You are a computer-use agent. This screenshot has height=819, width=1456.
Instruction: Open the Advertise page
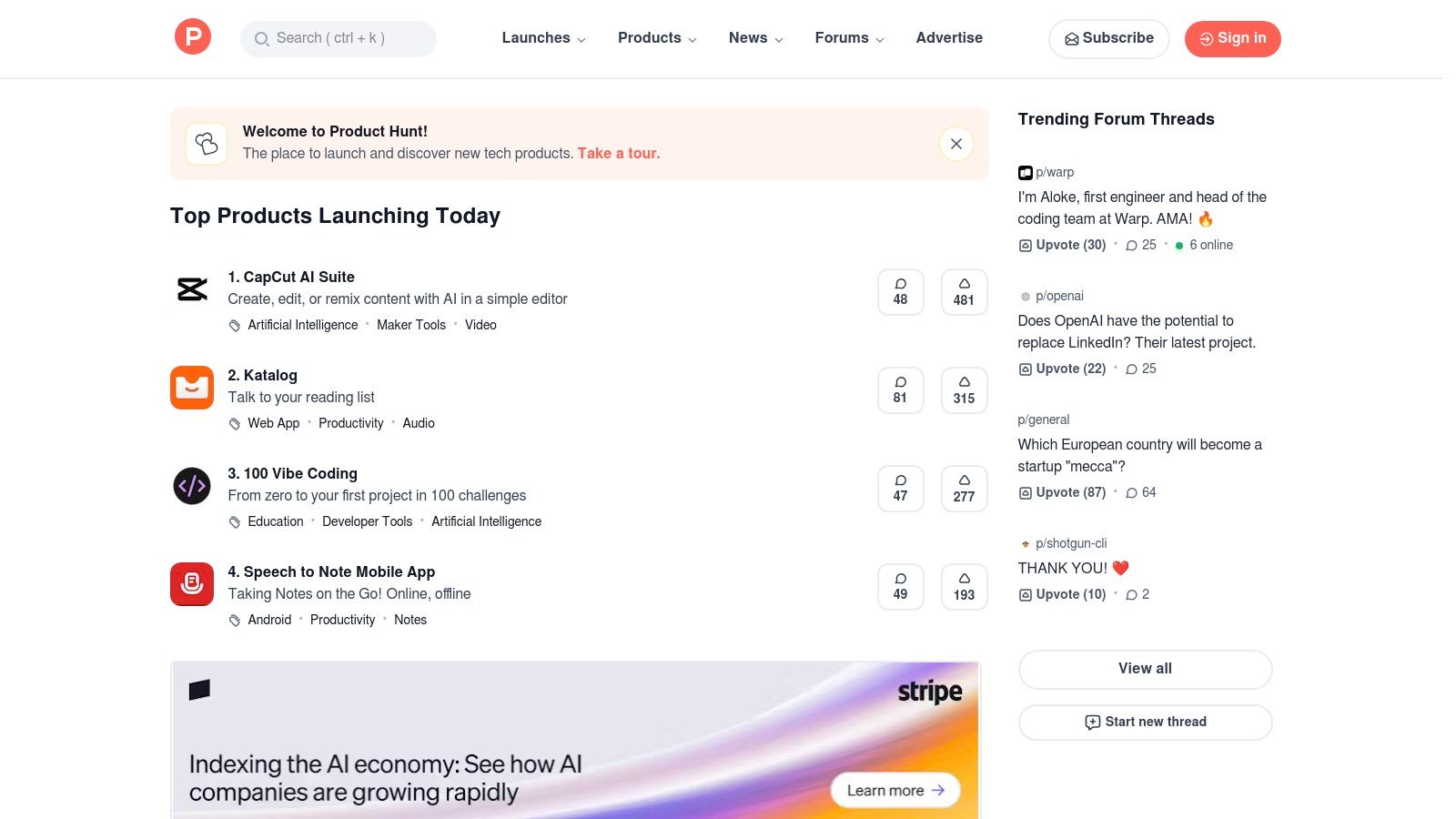(949, 38)
